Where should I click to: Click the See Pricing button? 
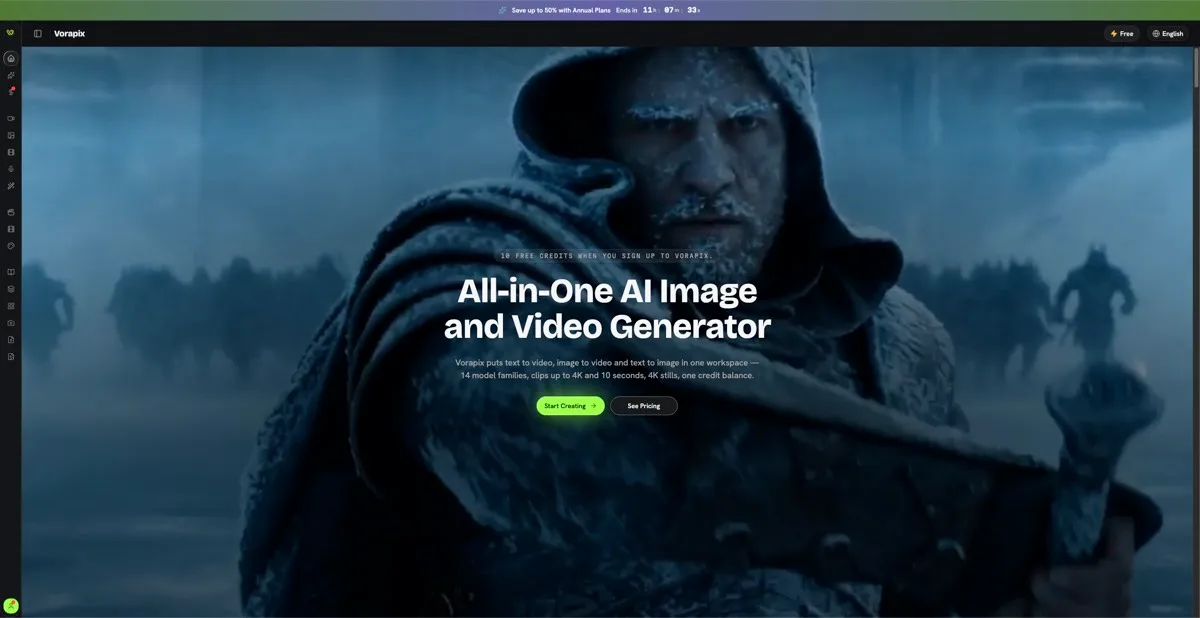click(643, 406)
